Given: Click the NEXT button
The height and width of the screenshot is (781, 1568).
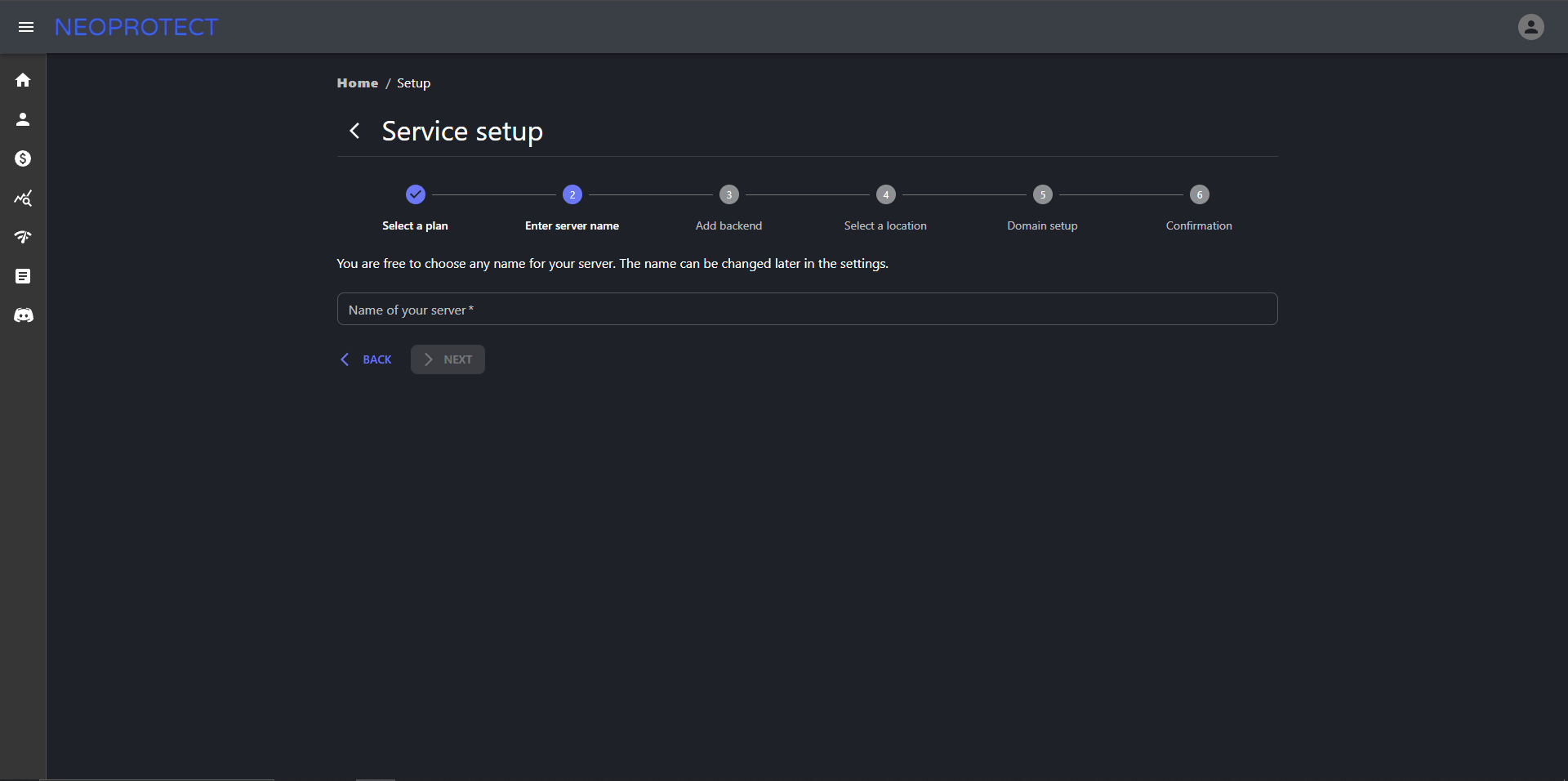Looking at the screenshot, I should click(448, 359).
